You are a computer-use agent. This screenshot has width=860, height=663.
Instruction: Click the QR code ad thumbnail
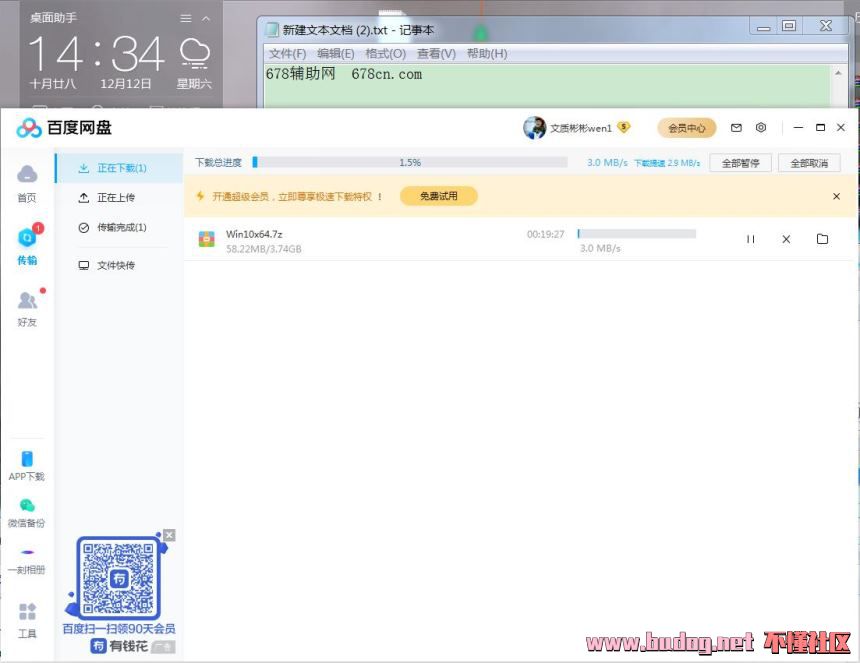click(118, 578)
